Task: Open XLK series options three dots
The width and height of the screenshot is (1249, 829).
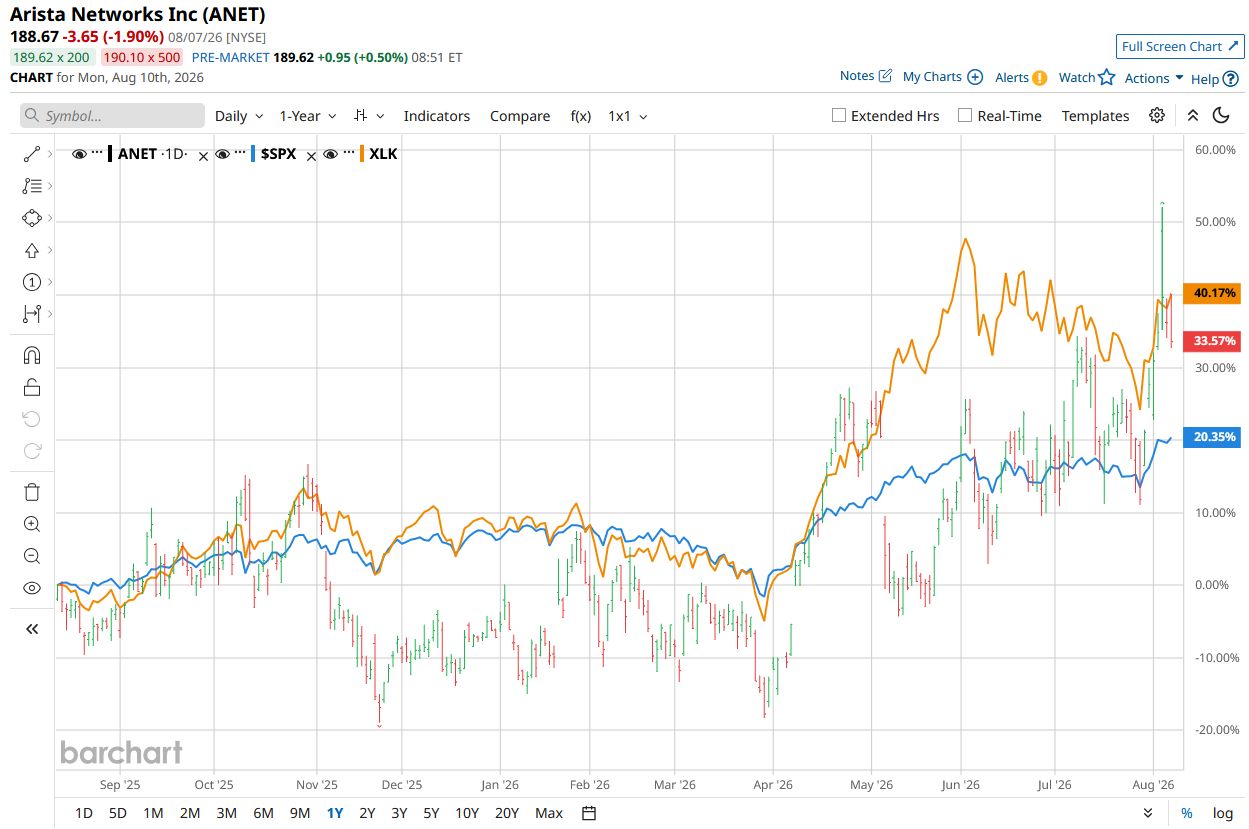Action: [348, 153]
